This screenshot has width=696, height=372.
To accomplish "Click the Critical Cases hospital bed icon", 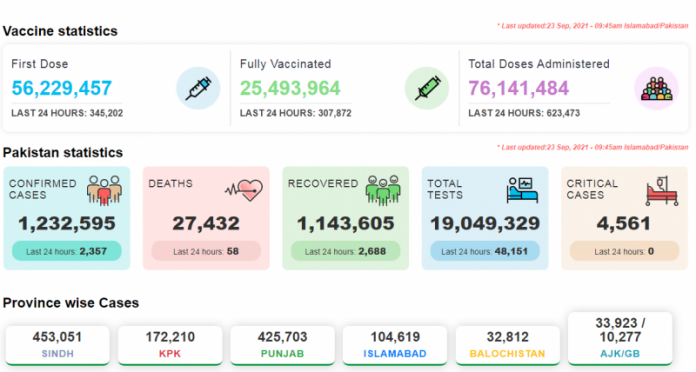I will pyautogui.click(x=662, y=190).
